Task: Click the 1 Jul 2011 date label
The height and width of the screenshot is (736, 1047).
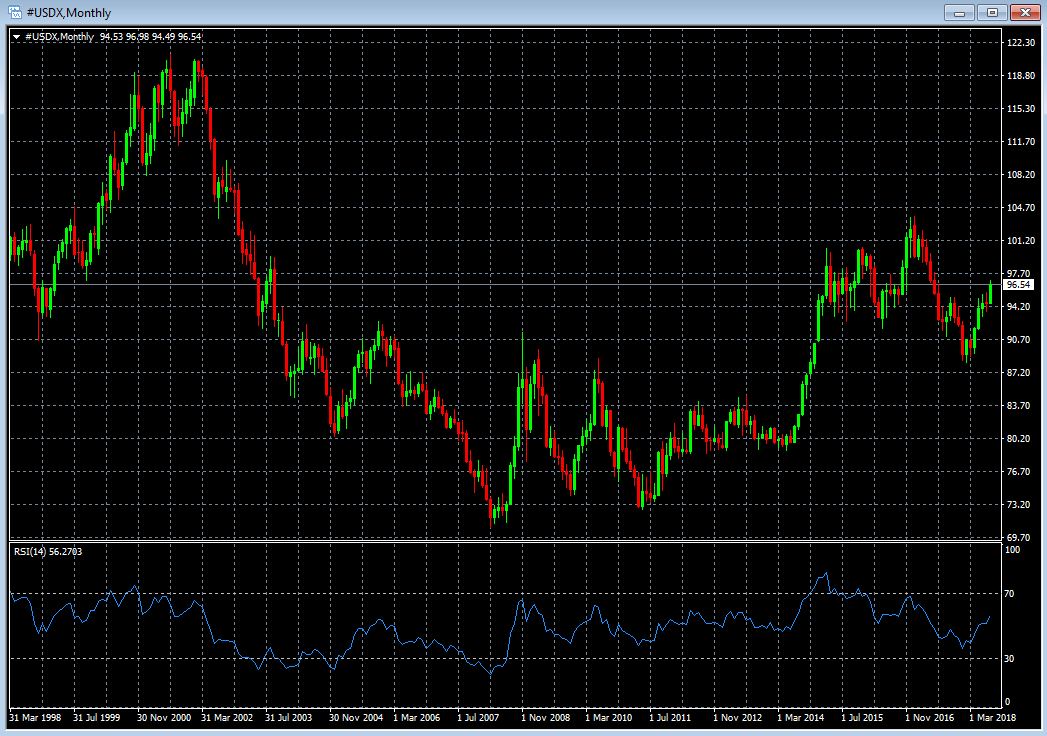Action: coord(670,718)
